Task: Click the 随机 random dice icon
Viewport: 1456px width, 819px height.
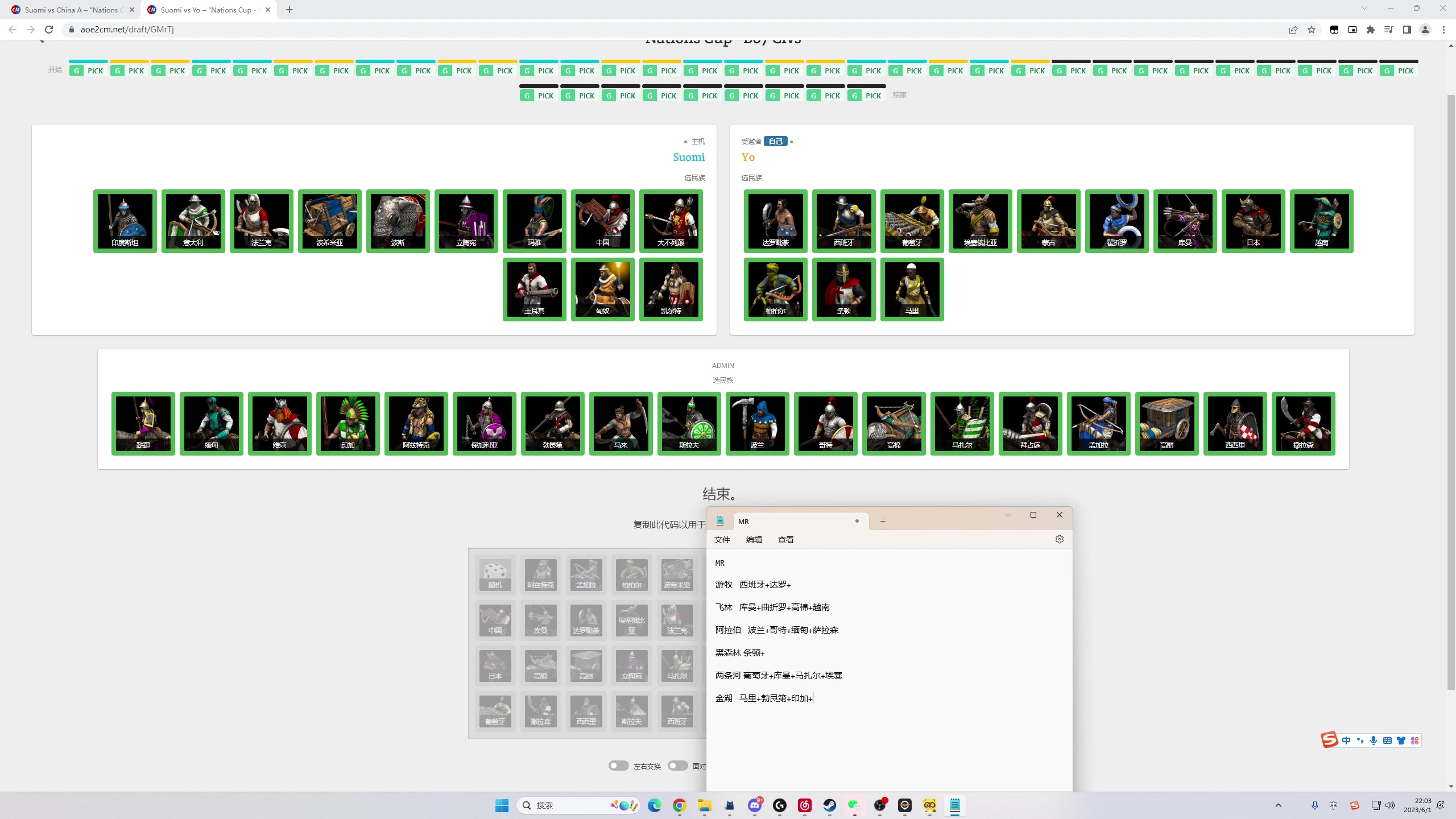Action: point(495,574)
